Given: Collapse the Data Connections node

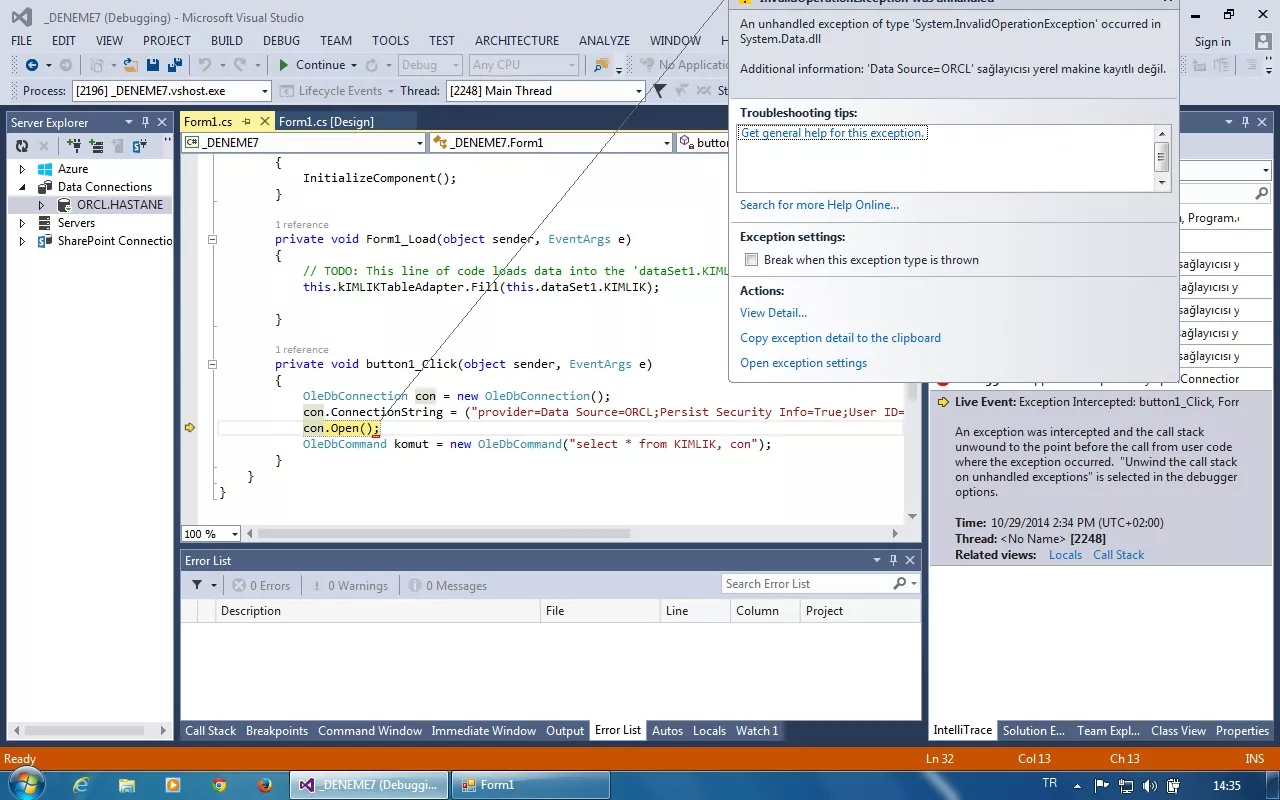Looking at the screenshot, I should (22, 187).
